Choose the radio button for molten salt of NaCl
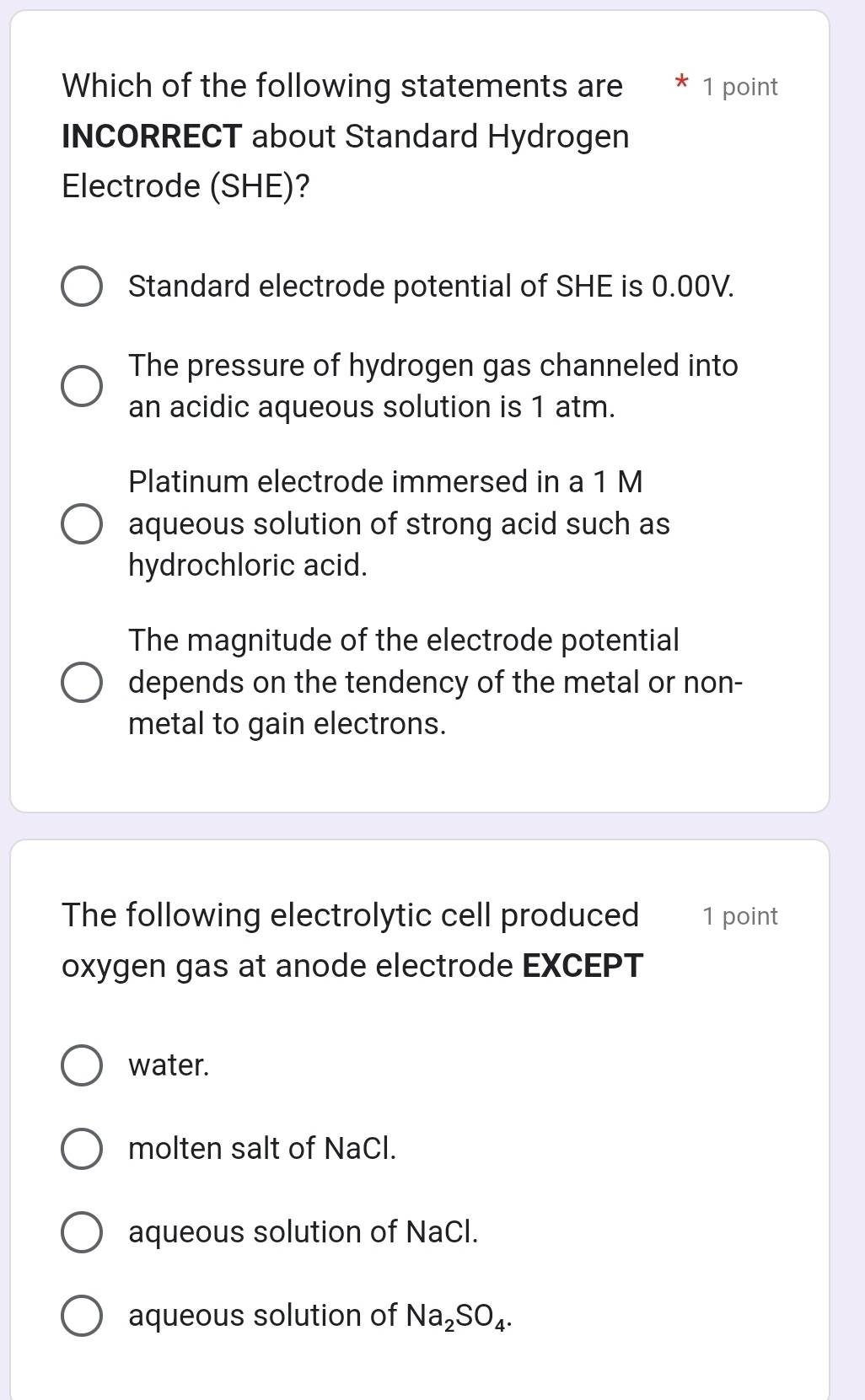This screenshot has width=865, height=1400. pyautogui.click(x=83, y=1149)
